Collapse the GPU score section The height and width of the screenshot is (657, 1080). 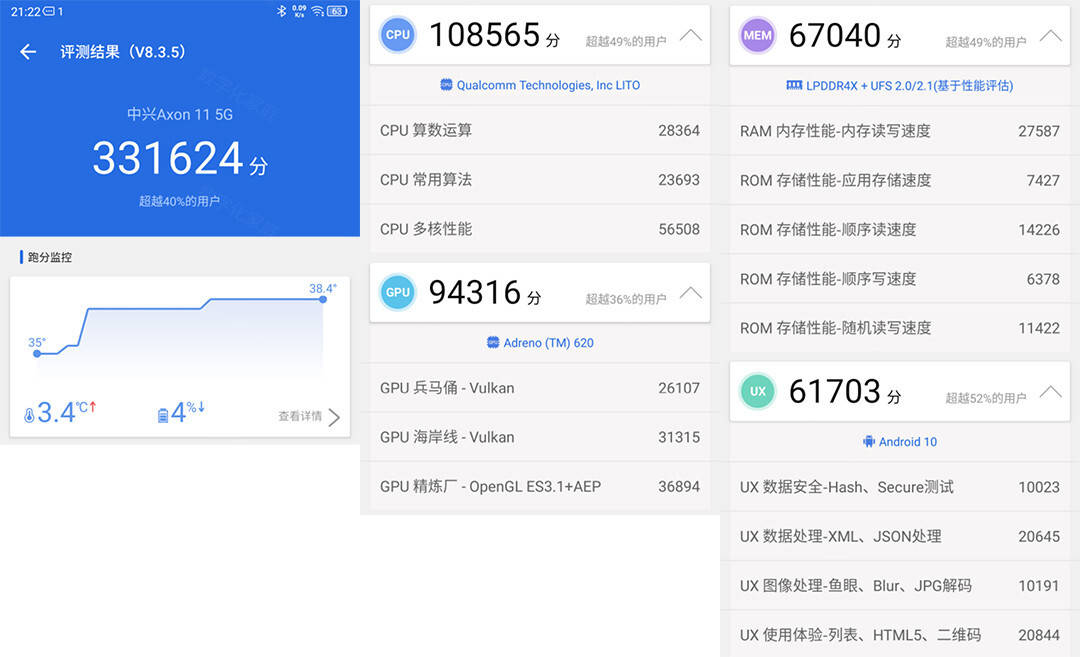690,293
